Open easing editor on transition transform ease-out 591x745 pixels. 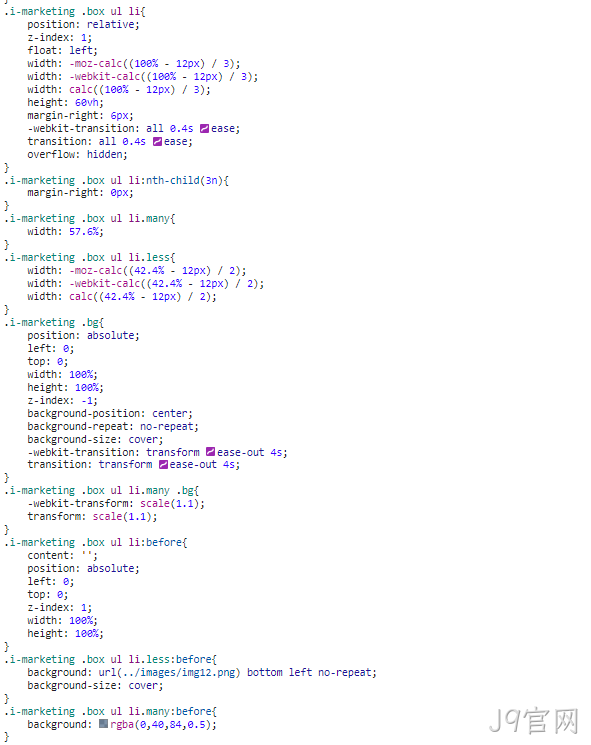[163, 465]
